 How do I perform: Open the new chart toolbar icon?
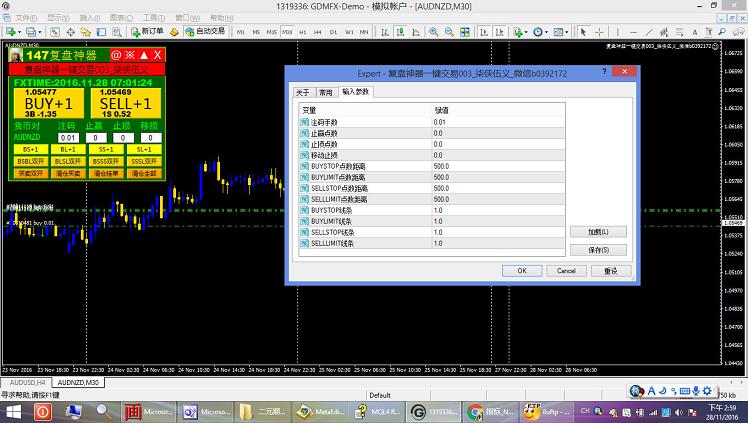10,32
